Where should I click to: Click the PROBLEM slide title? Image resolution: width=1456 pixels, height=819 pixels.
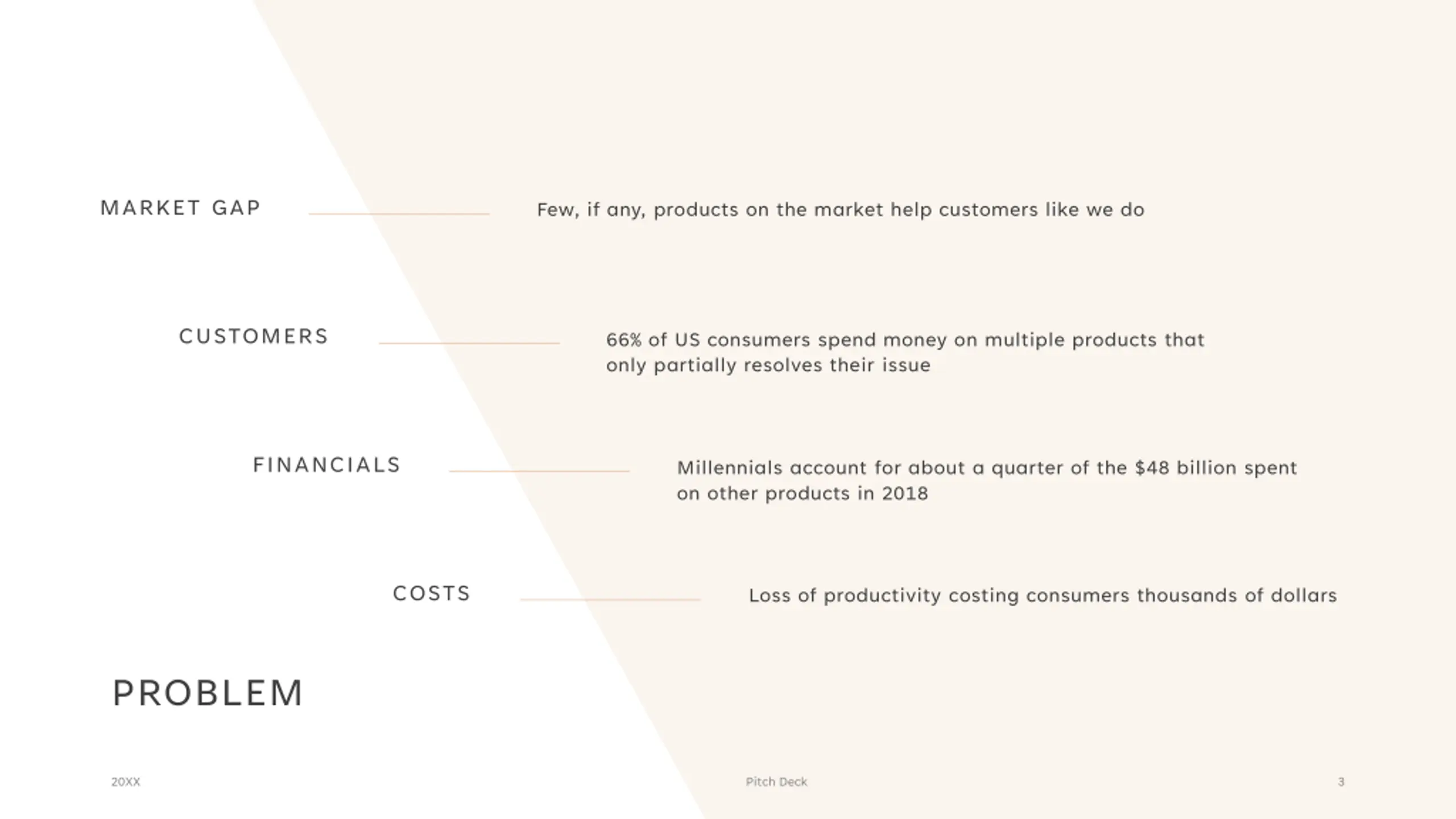(208, 693)
